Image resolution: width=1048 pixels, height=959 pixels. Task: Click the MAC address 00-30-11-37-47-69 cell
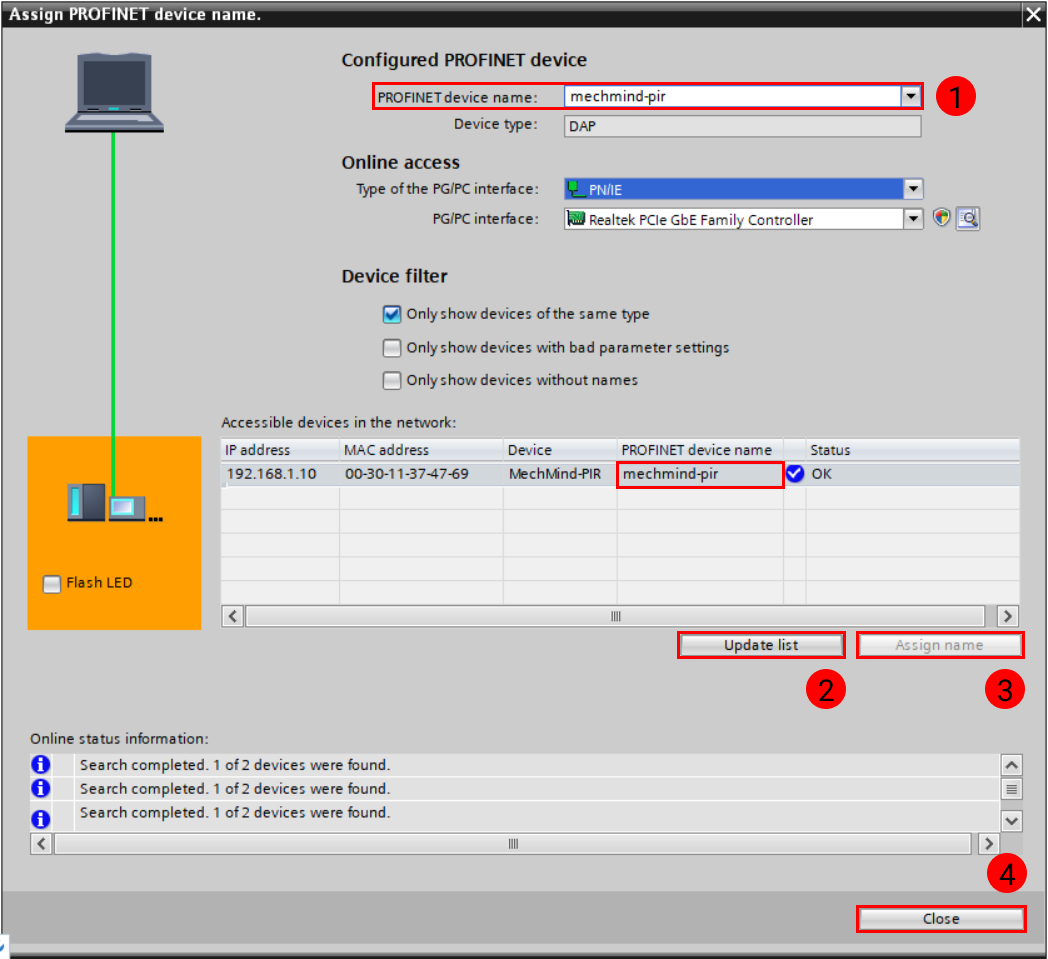(421, 474)
